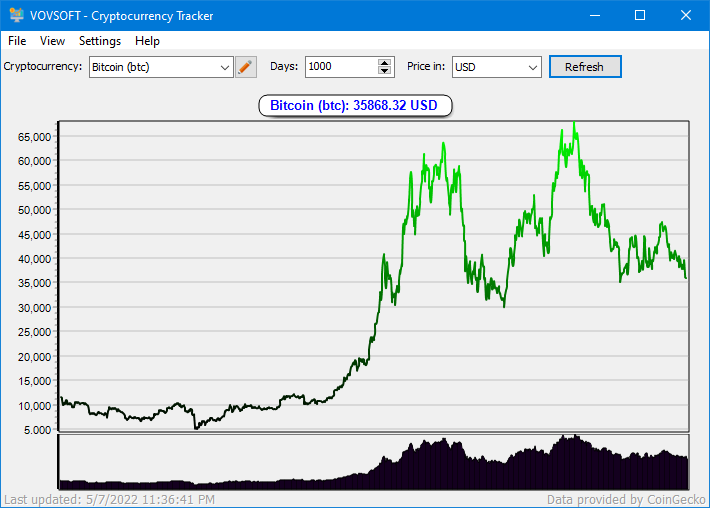Open the Help menu
The width and height of the screenshot is (710, 508).
click(x=147, y=41)
